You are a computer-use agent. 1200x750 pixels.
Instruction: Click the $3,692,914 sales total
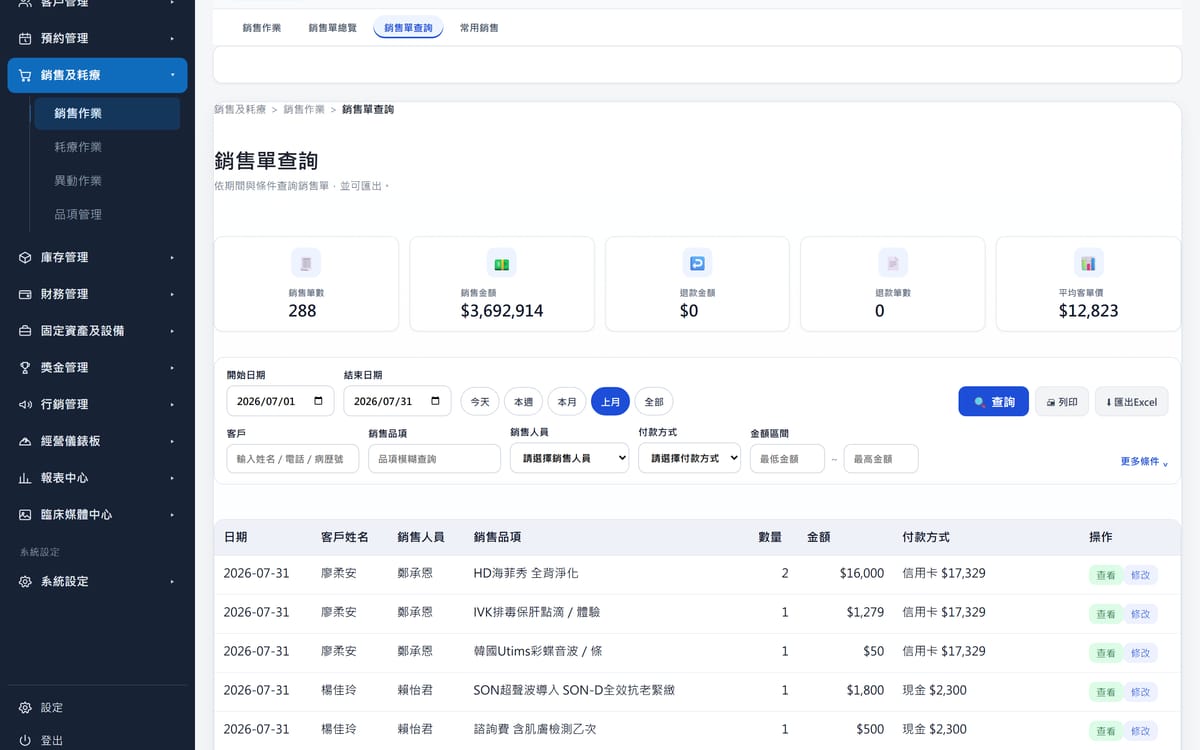point(502,311)
